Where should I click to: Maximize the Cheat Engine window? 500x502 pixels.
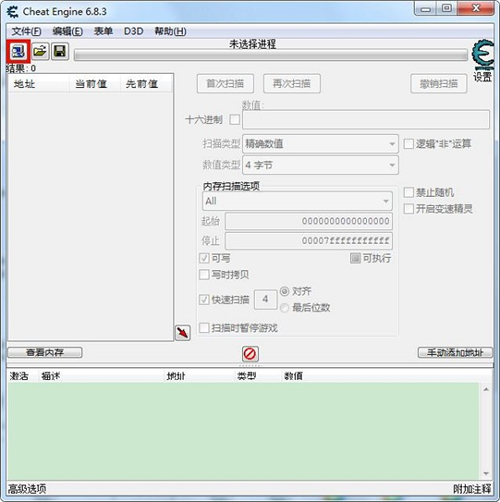coord(447,9)
